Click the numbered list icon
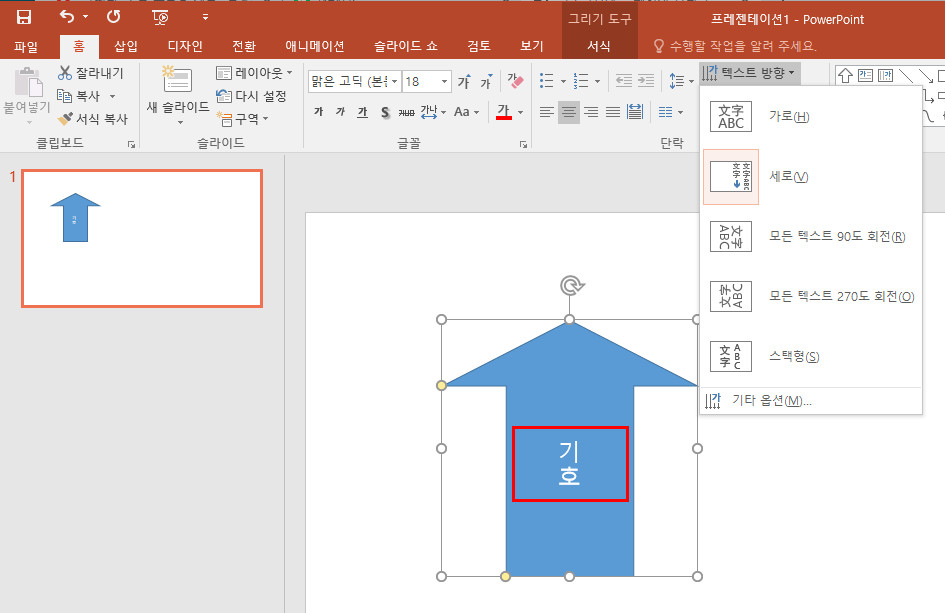This screenshot has height=613, width=945. click(581, 81)
